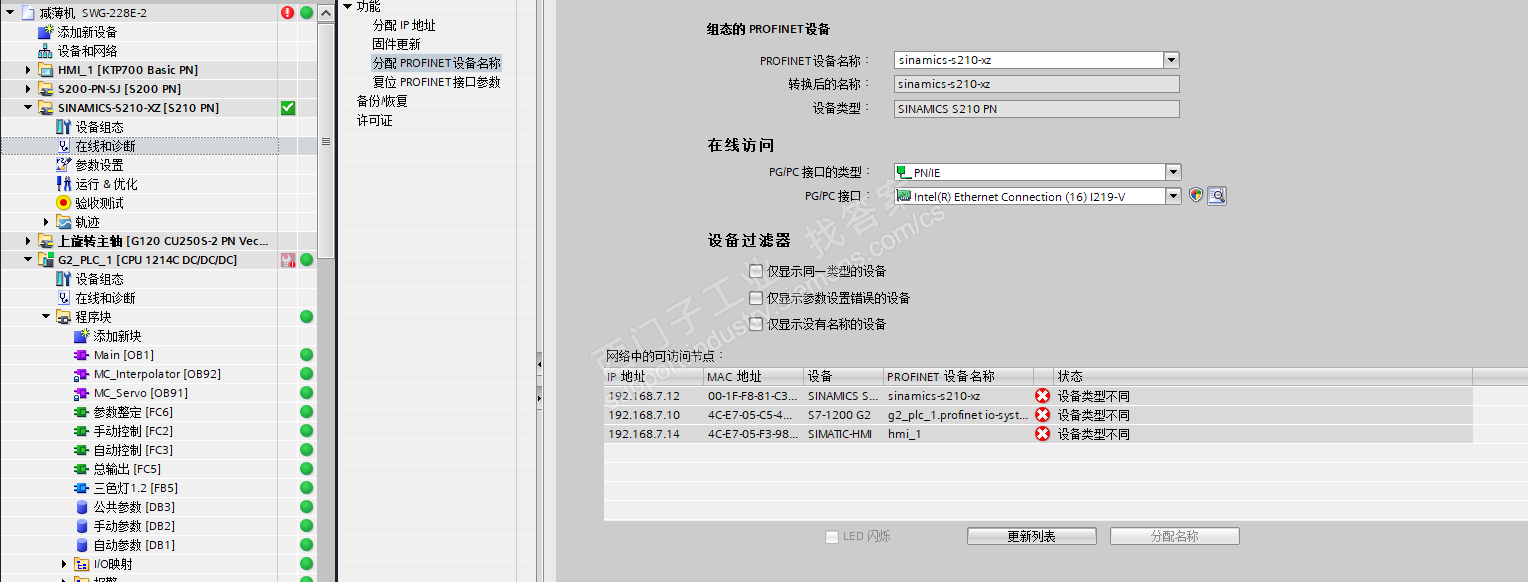Click 添加新块 in program blocks
1528x582 pixels.
(x=117, y=336)
